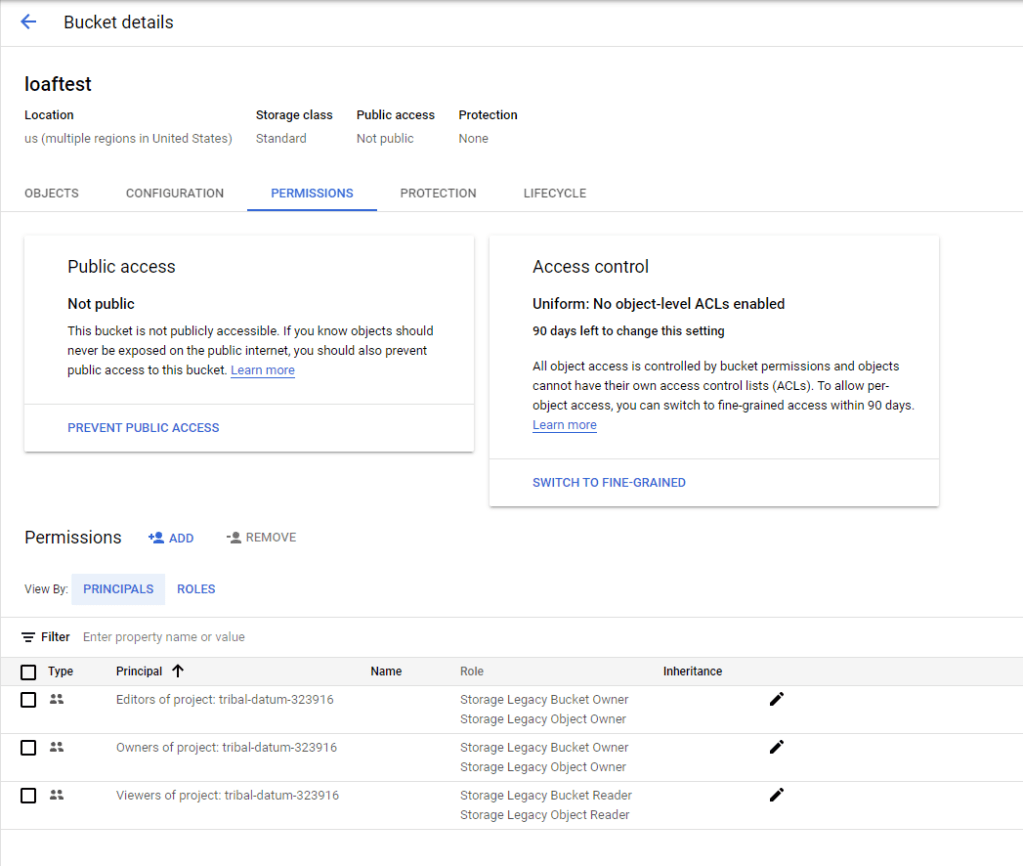Click the group icon in Editors row
The image size is (1023, 866).
tap(57, 699)
